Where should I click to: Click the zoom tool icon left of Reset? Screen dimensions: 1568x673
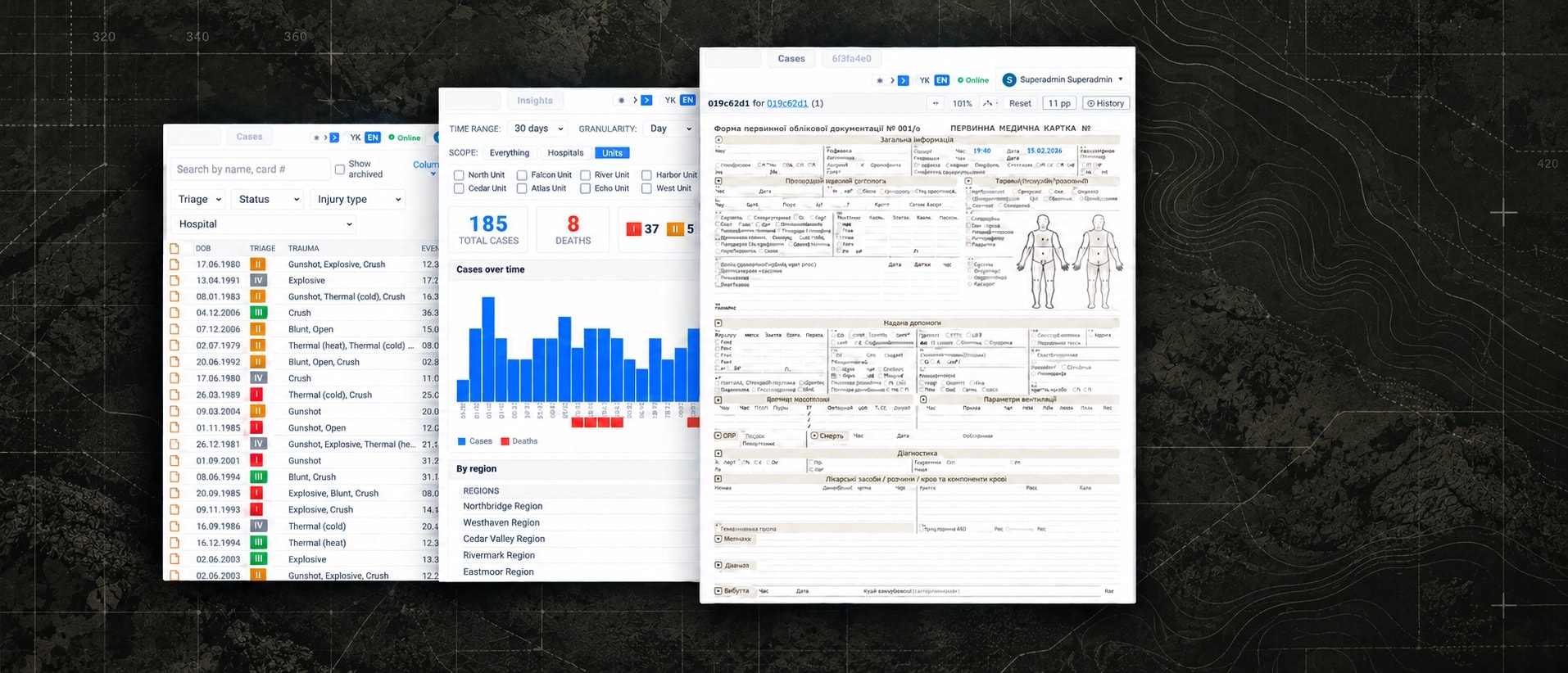(988, 103)
